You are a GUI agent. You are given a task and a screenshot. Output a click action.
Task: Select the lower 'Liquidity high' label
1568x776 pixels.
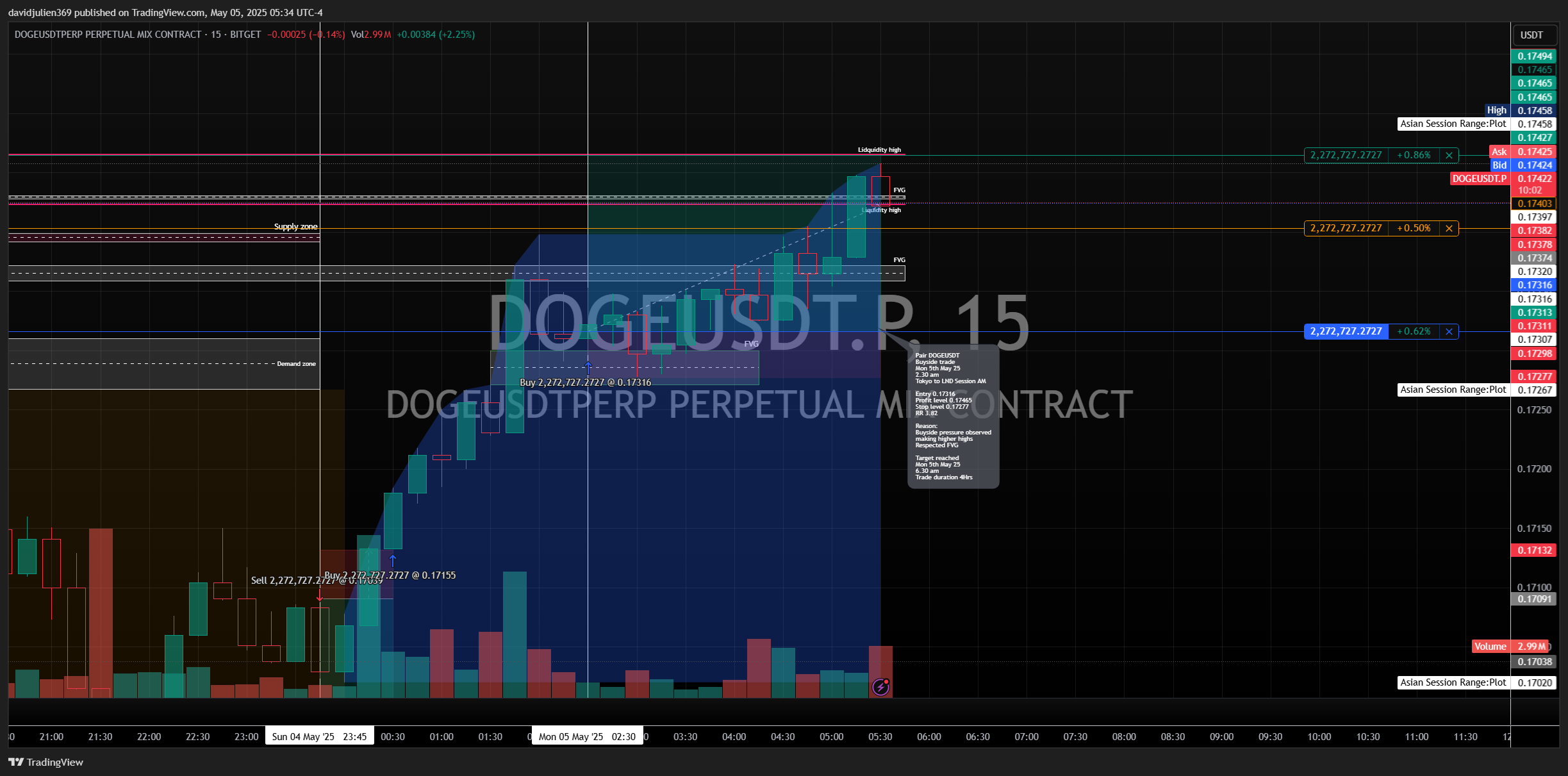(x=882, y=210)
